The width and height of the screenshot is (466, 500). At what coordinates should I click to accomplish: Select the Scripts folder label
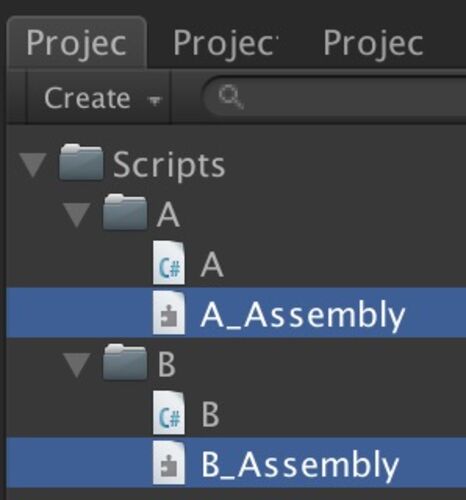[169, 165]
